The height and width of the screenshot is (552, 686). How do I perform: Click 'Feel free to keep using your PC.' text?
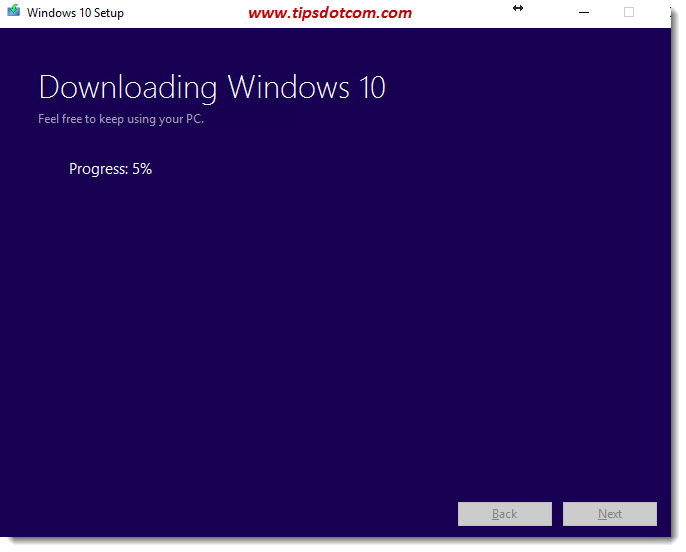(121, 119)
